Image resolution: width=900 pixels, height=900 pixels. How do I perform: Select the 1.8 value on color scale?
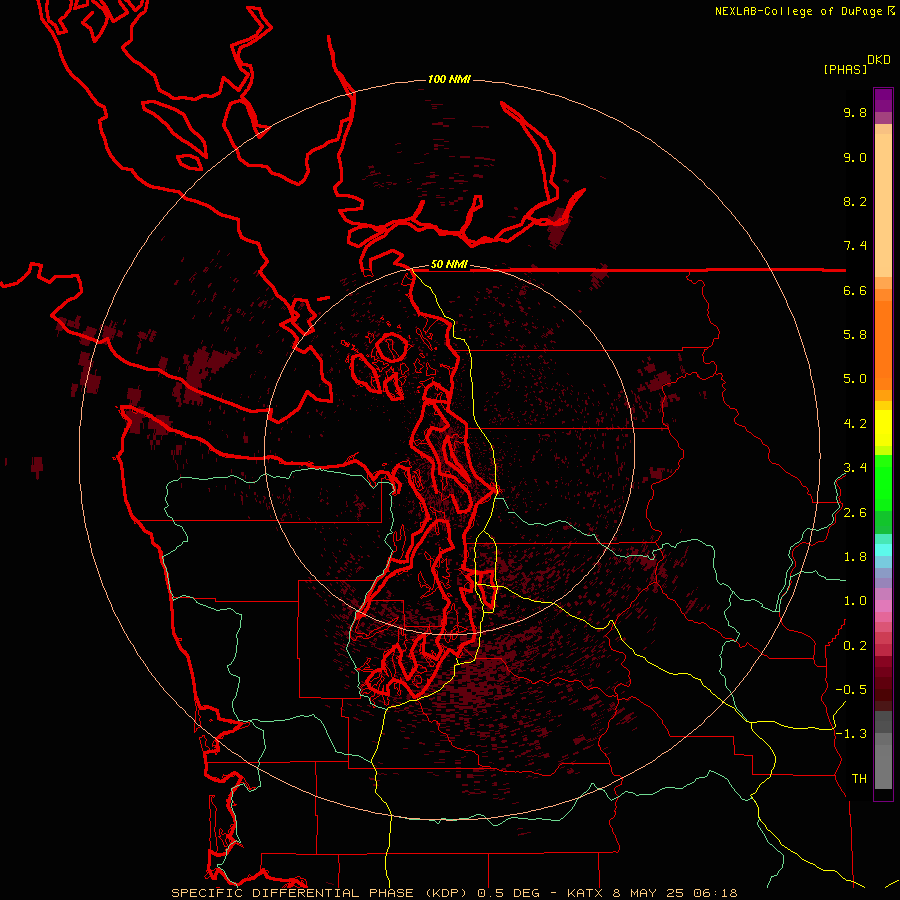(855, 557)
